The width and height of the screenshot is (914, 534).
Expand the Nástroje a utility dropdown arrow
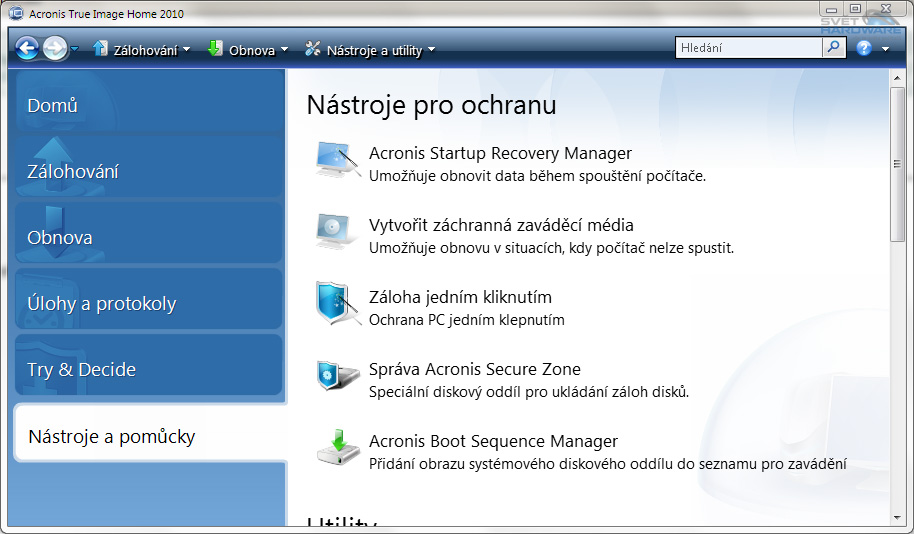coord(431,50)
